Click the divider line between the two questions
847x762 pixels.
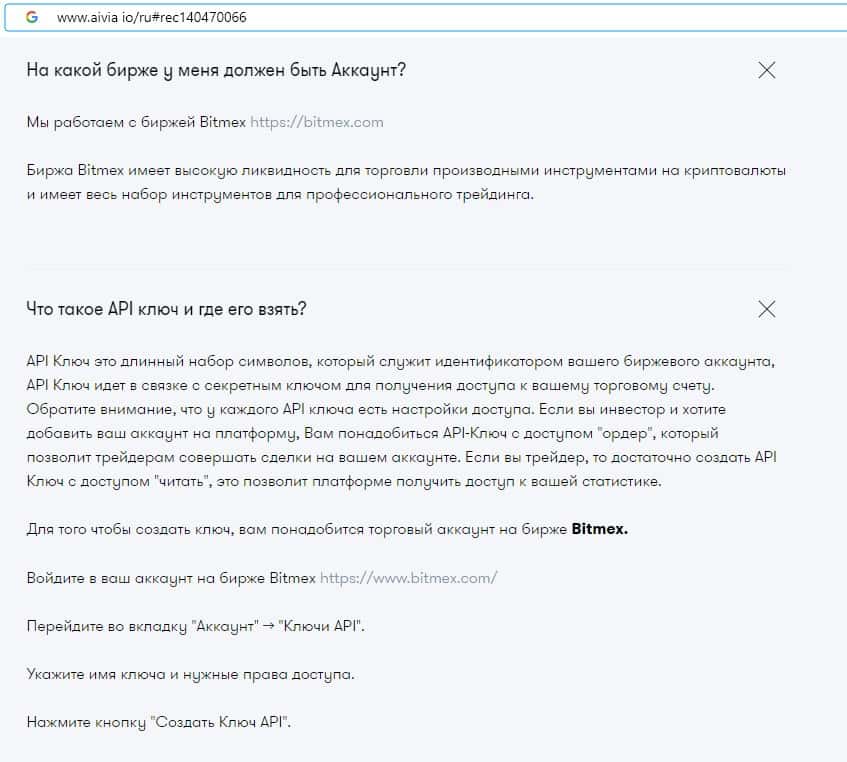coord(408,266)
